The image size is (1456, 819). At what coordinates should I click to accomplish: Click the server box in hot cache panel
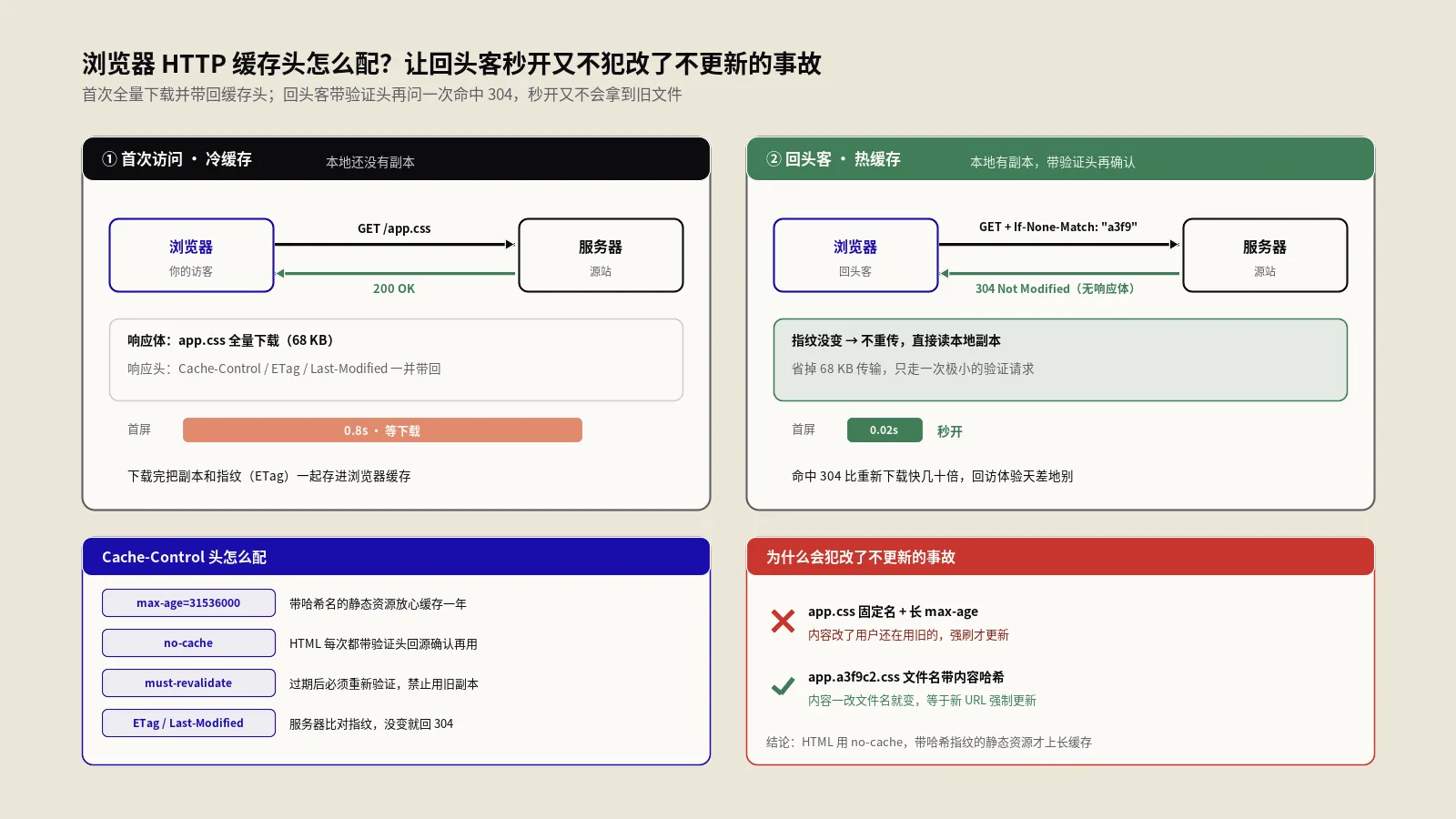[1265, 255]
